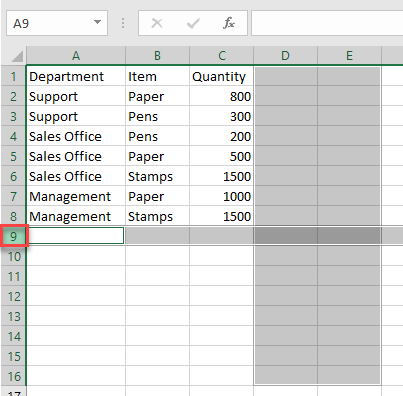Click the Management cell in row 8
403x396 pixels.
[x=76, y=216]
